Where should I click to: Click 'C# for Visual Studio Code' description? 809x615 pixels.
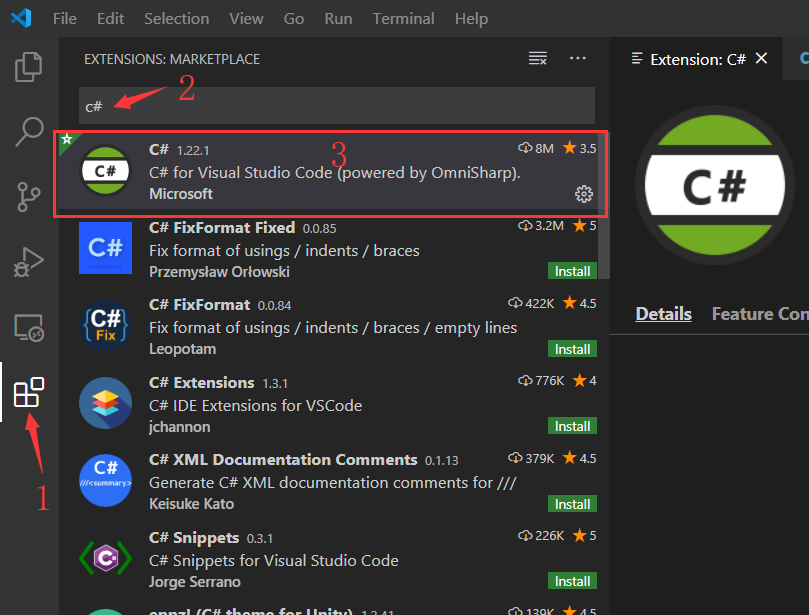334,173
